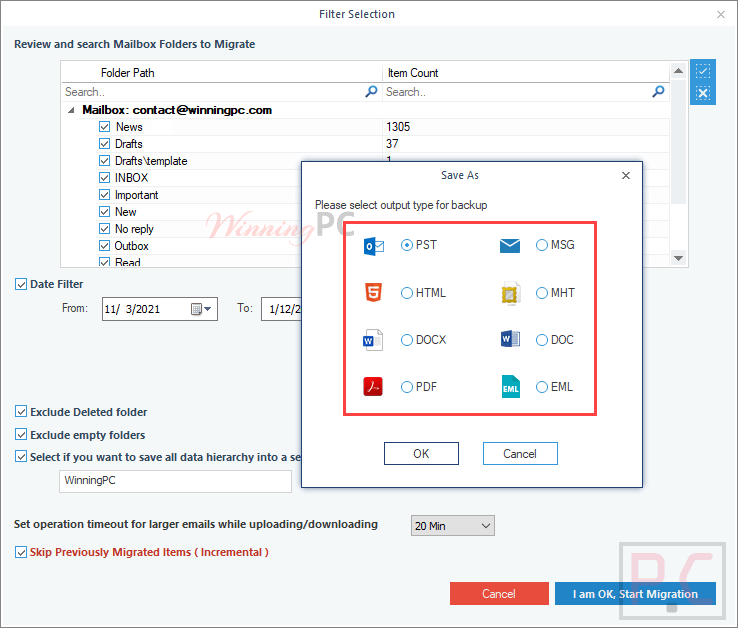Click the DOC Word file icon

pos(510,339)
